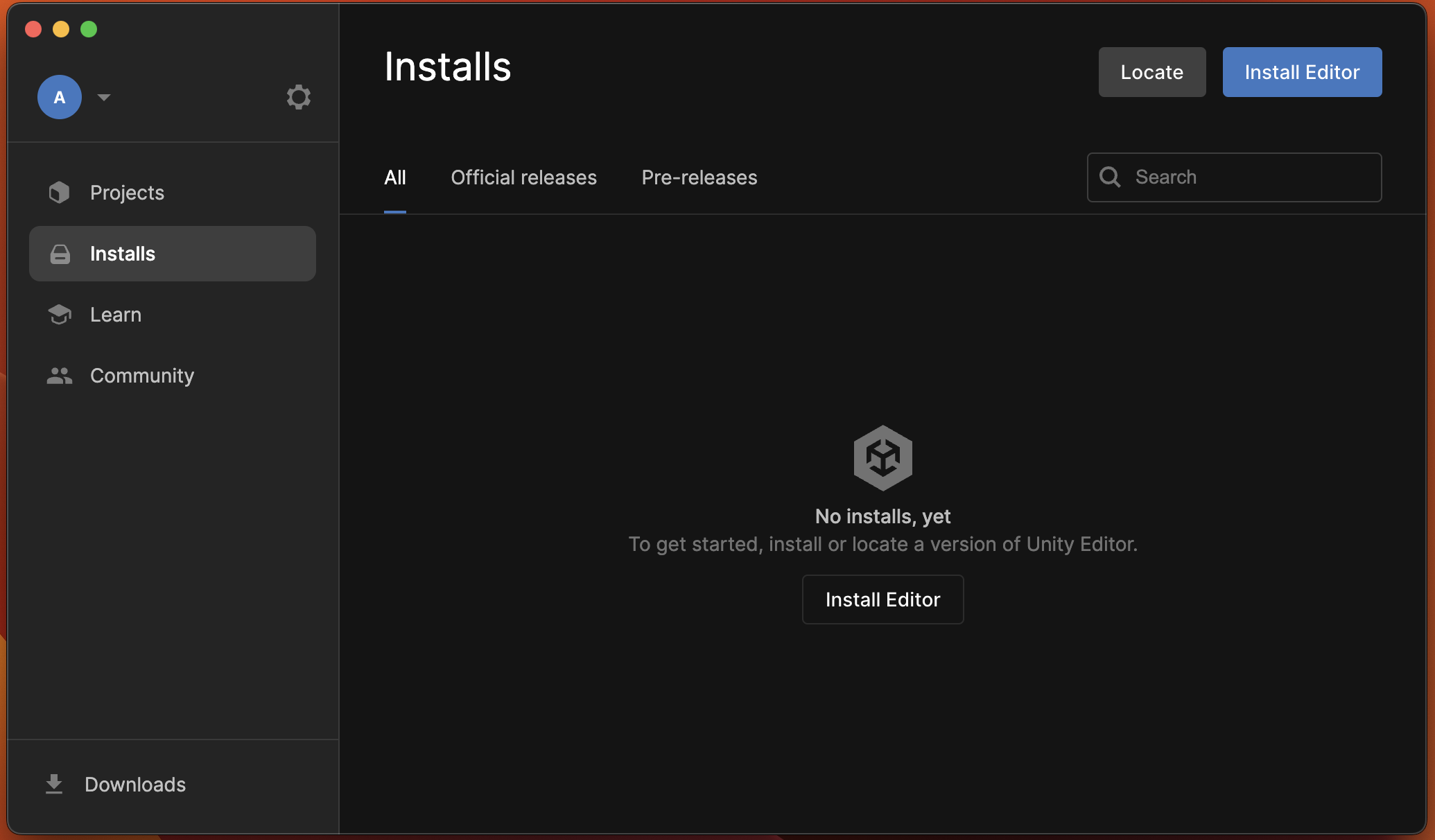Expand the account dropdown arrow
The width and height of the screenshot is (1435, 840).
click(x=104, y=97)
